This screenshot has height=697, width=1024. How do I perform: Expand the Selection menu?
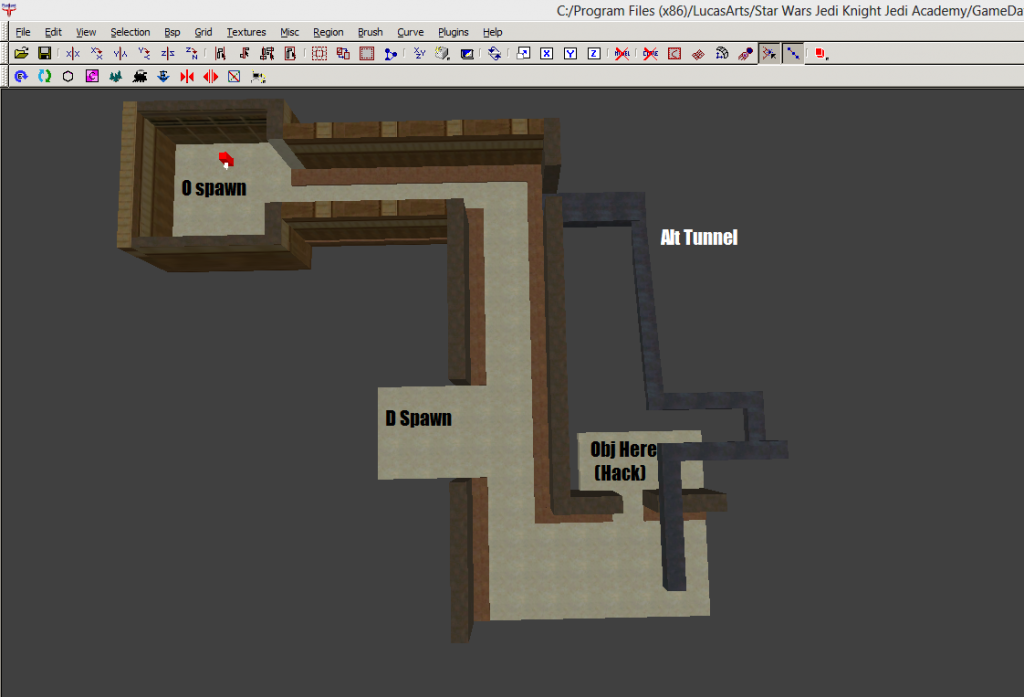[x=130, y=32]
